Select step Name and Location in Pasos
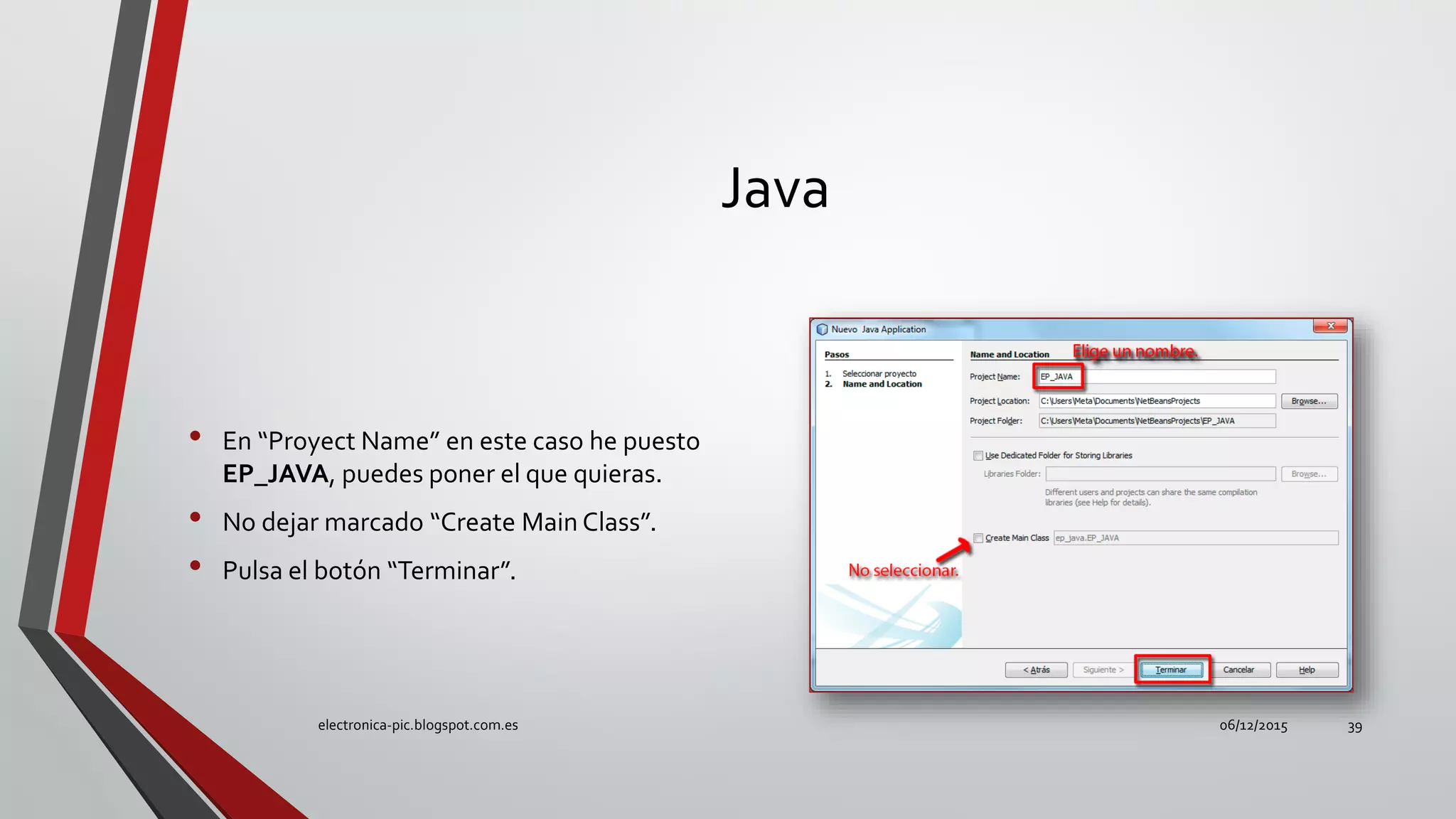 pos(882,384)
